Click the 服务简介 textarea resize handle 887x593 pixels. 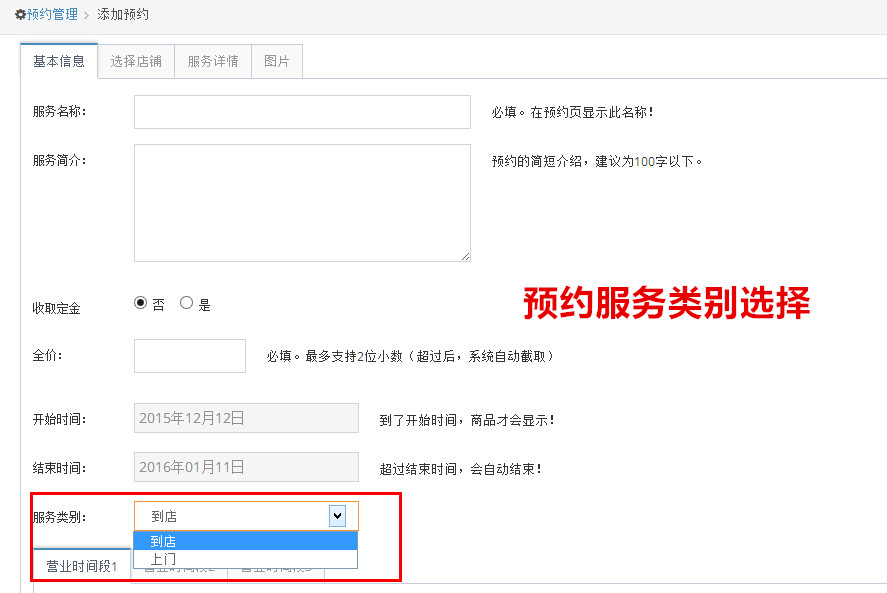pyautogui.click(x=465, y=256)
